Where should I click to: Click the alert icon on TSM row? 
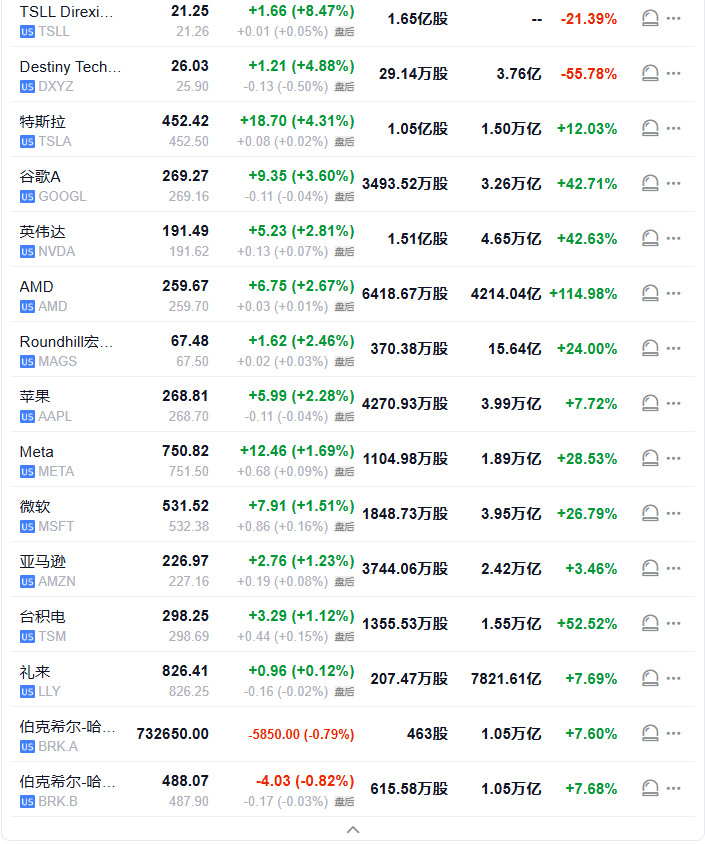pyautogui.click(x=650, y=624)
